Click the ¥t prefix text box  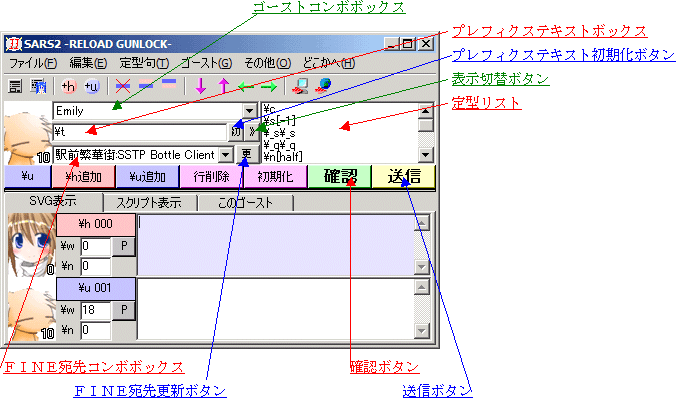[x=140, y=132]
